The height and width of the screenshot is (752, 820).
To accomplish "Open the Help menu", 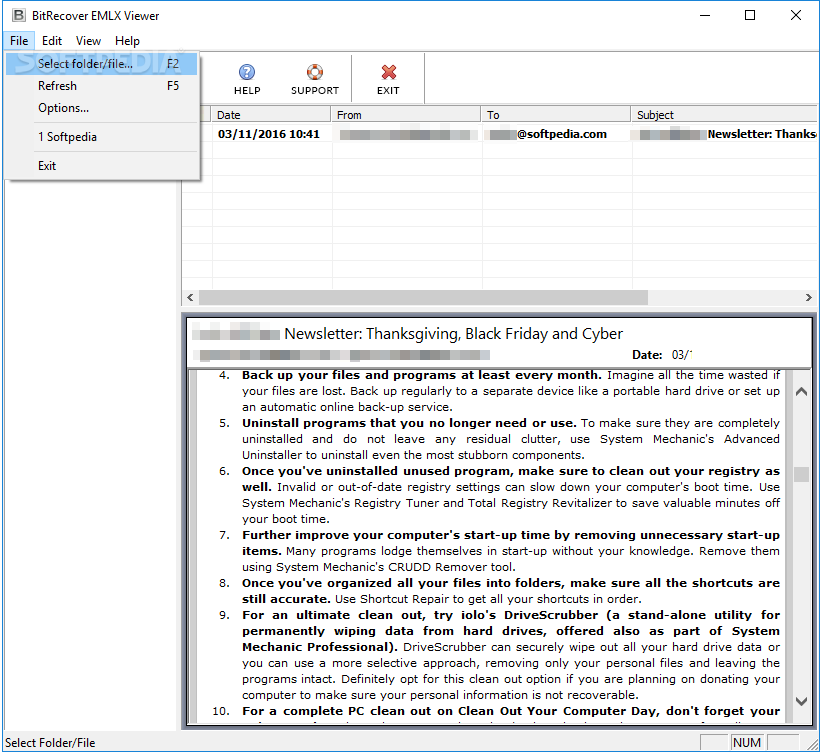I will click(x=127, y=41).
